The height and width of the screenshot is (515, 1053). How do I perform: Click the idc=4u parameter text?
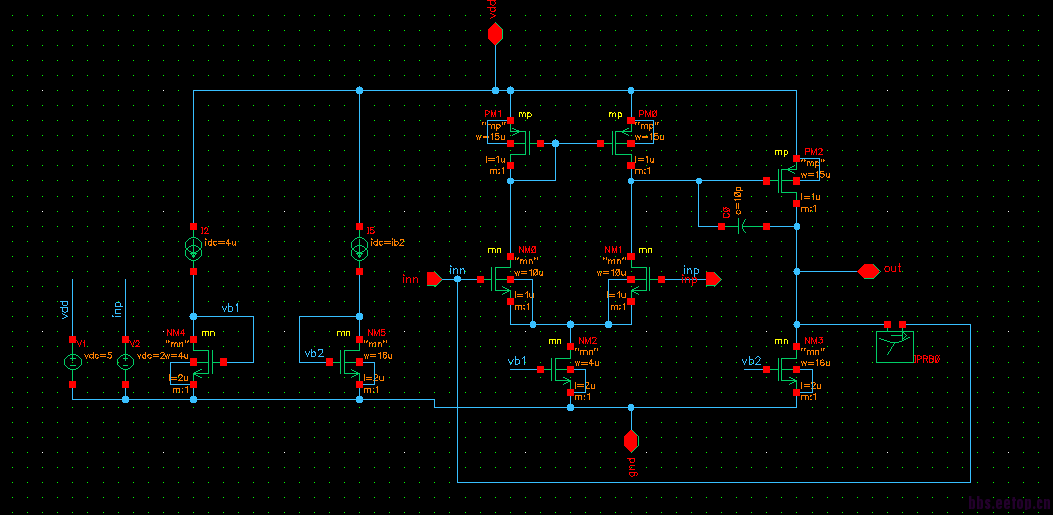(x=220, y=242)
